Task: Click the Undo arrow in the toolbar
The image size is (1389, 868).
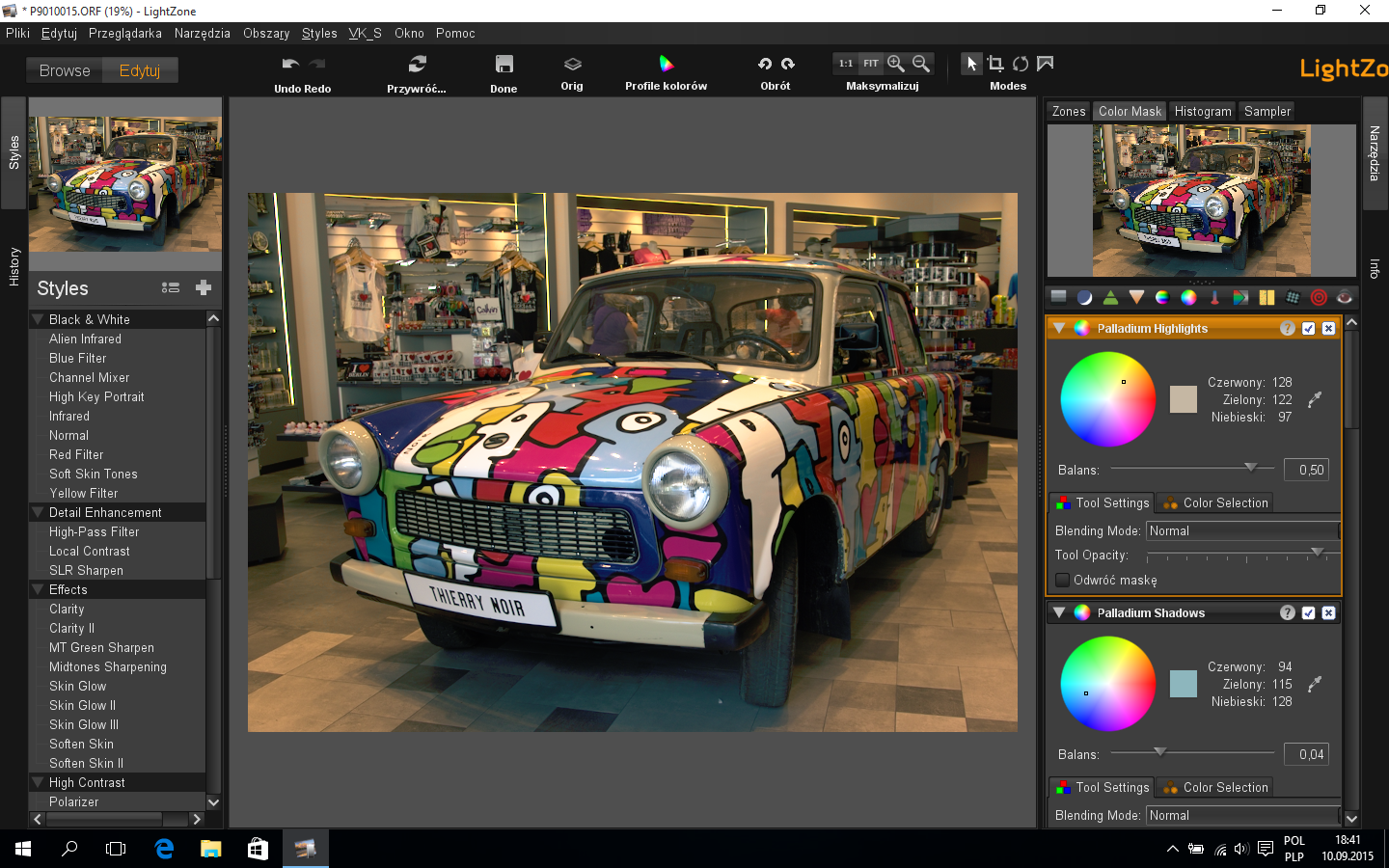Action: point(289,64)
